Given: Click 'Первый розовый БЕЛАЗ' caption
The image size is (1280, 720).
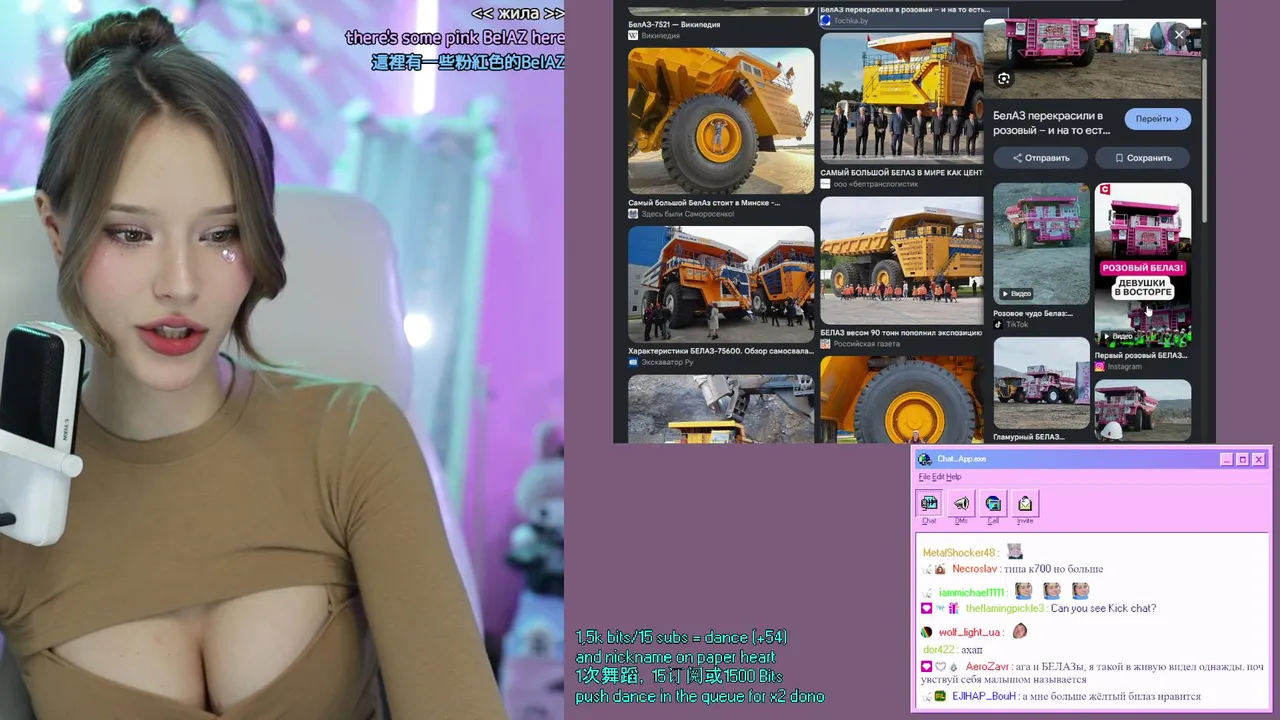Looking at the screenshot, I should coord(1141,355).
